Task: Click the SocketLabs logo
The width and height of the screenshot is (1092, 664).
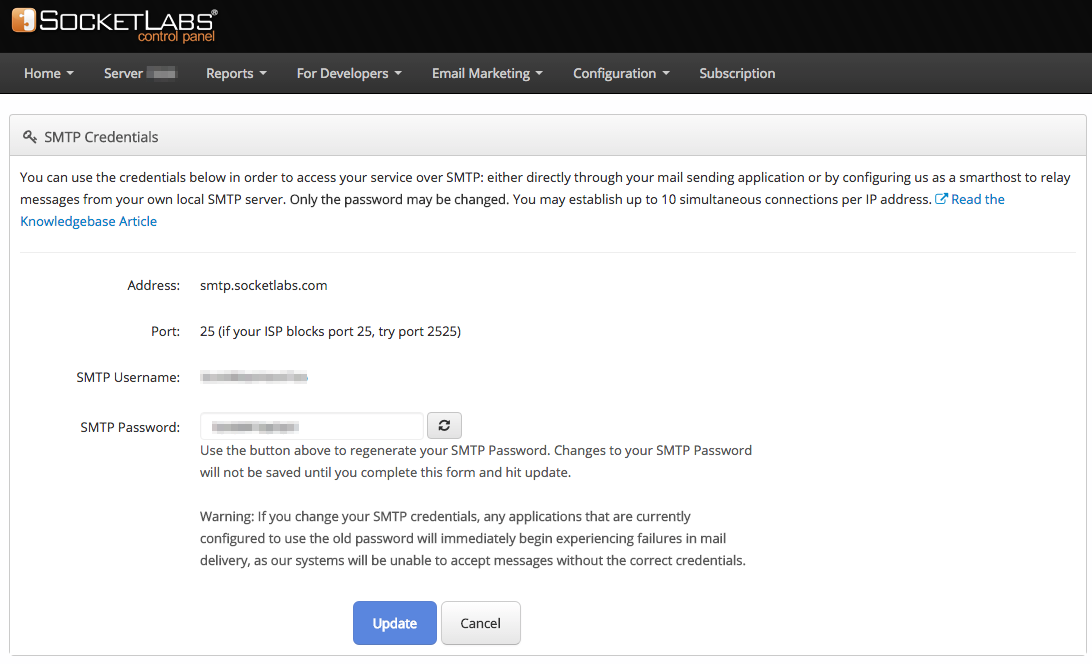Action: pos(115,25)
